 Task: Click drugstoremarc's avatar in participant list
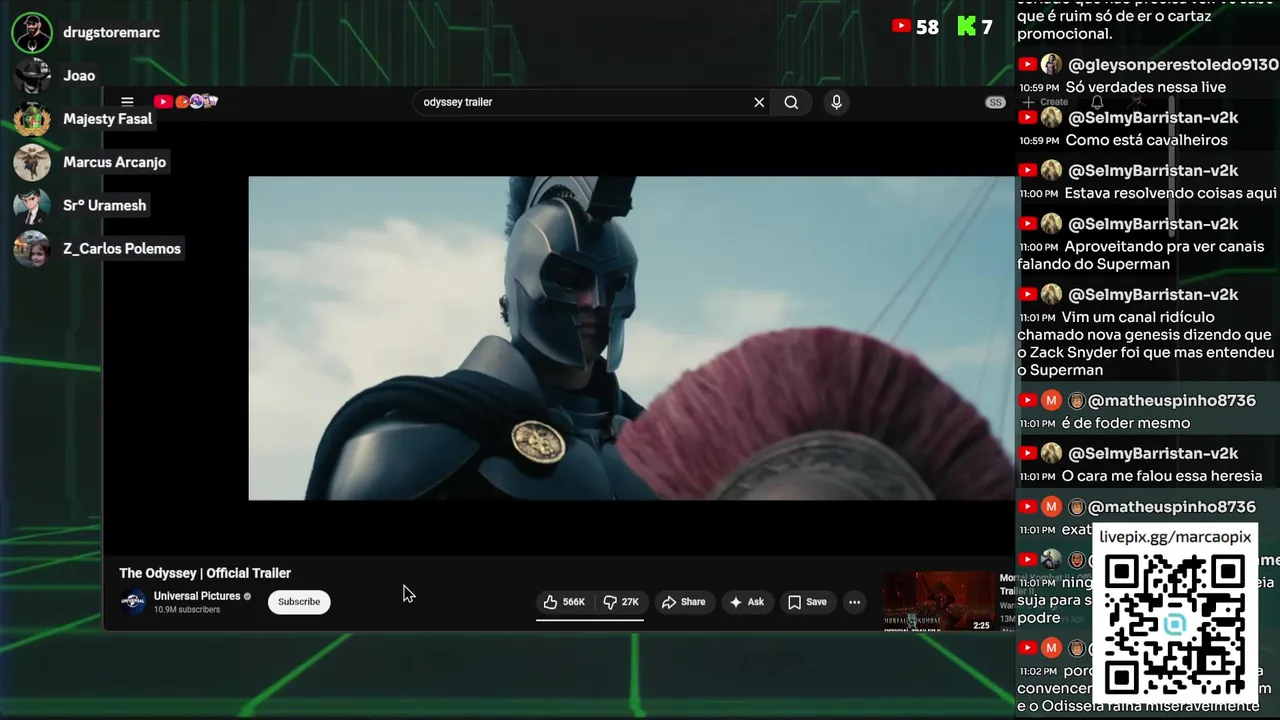[32, 33]
